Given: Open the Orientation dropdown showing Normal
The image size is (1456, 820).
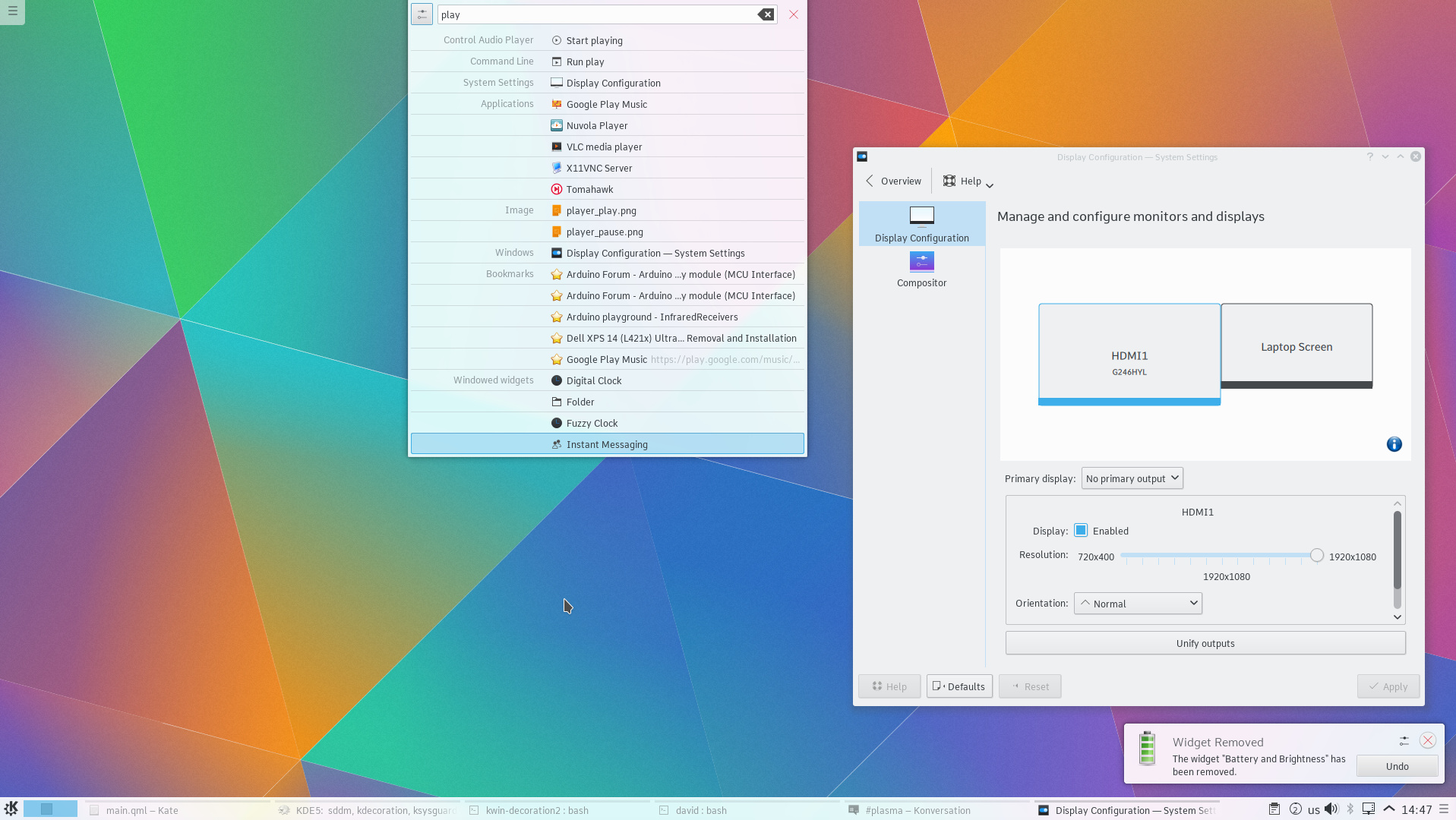Looking at the screenshot, I should (1137, 603).
